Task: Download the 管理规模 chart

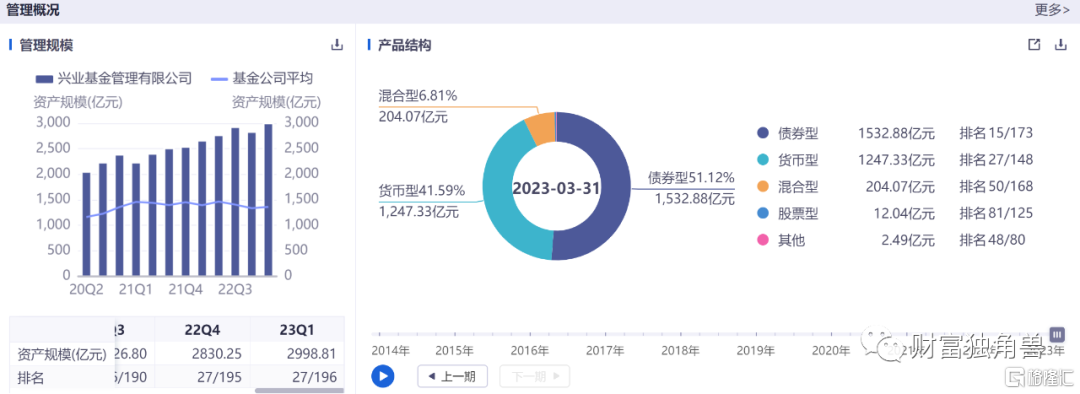Action: click(337, 45)
